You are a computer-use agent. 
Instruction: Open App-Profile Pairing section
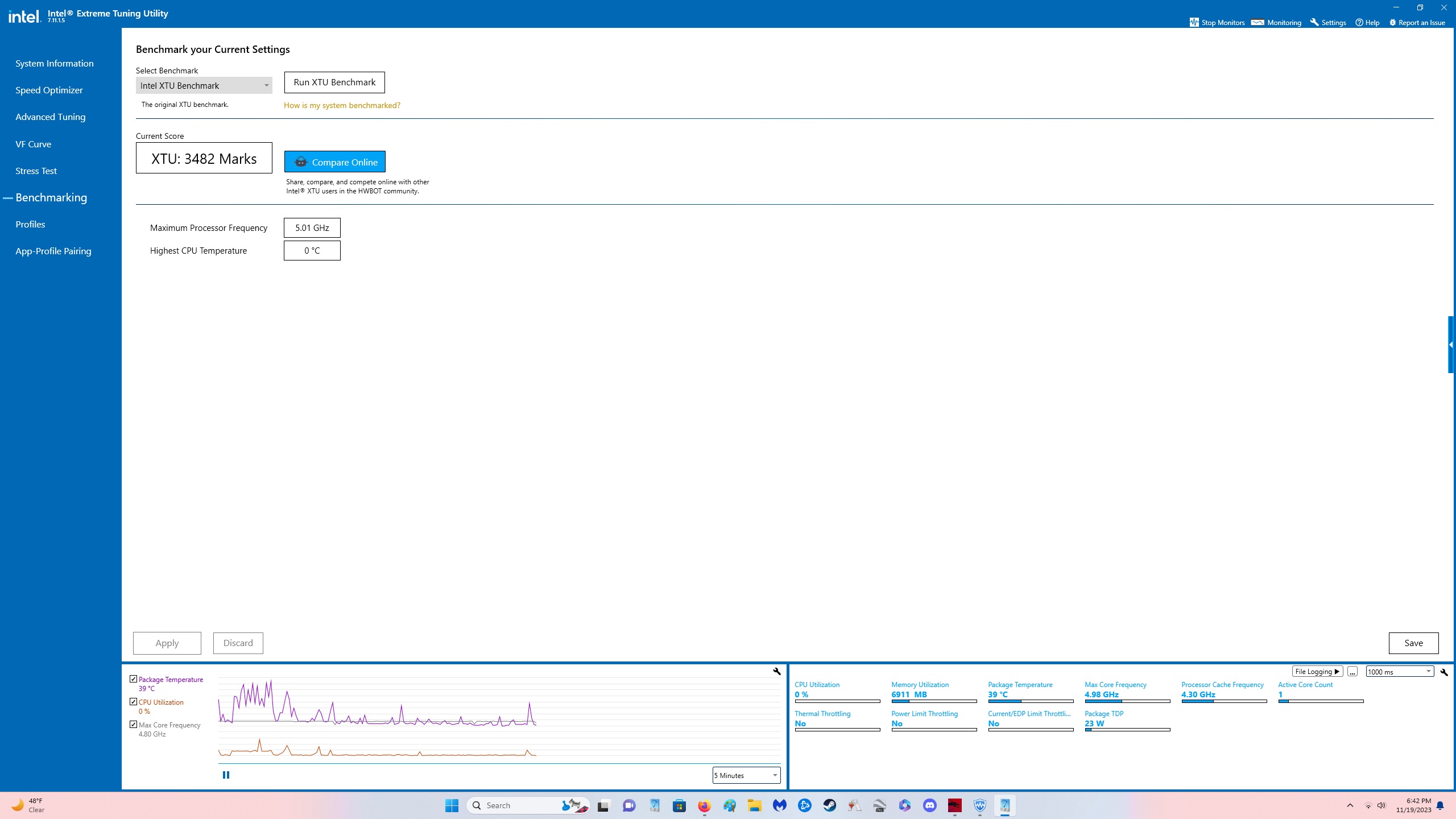click(53, 251)
